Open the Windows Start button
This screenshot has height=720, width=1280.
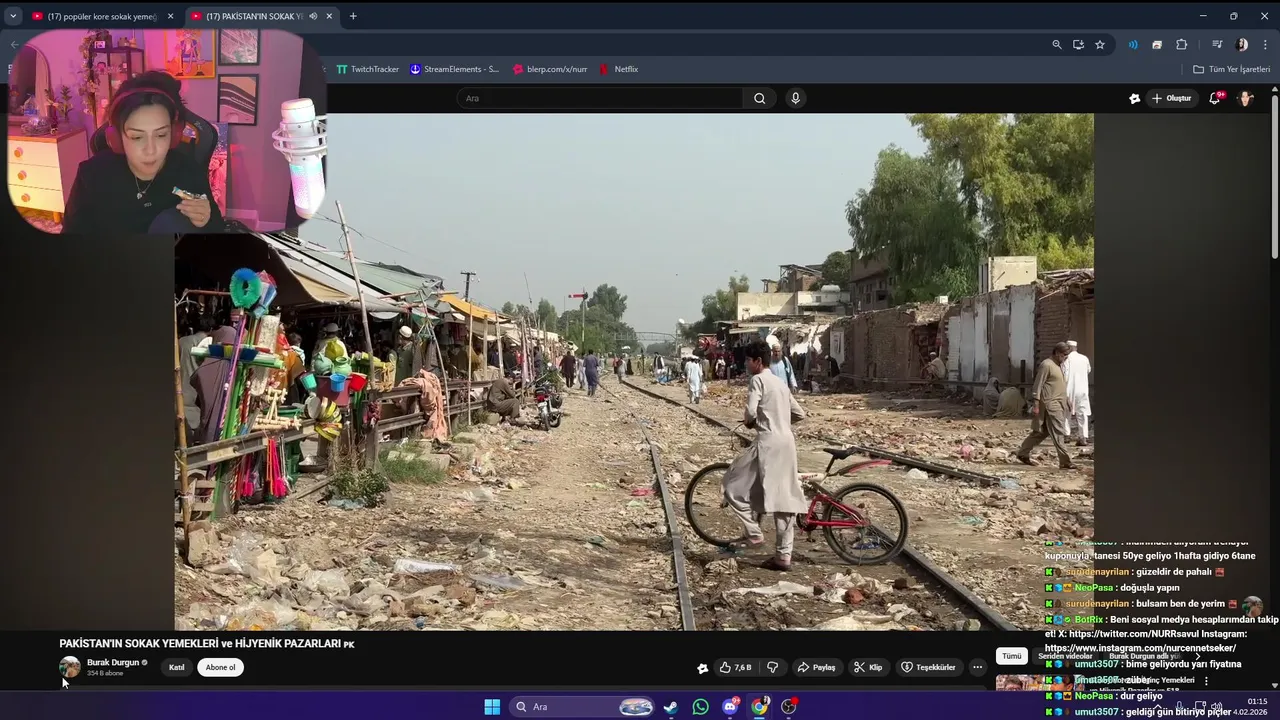[x=492, y=707]
